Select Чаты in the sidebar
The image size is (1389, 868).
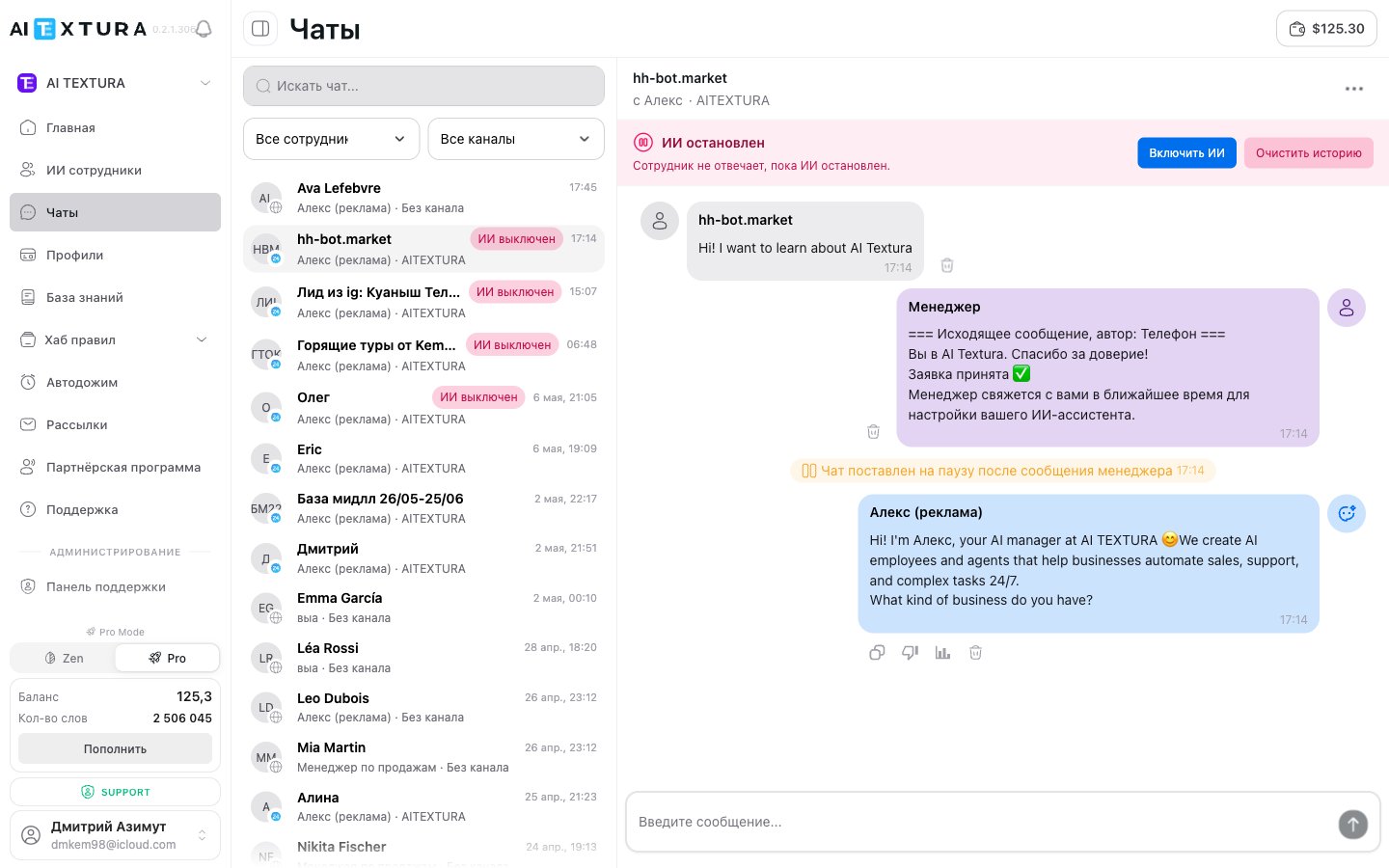click(115, 212)
